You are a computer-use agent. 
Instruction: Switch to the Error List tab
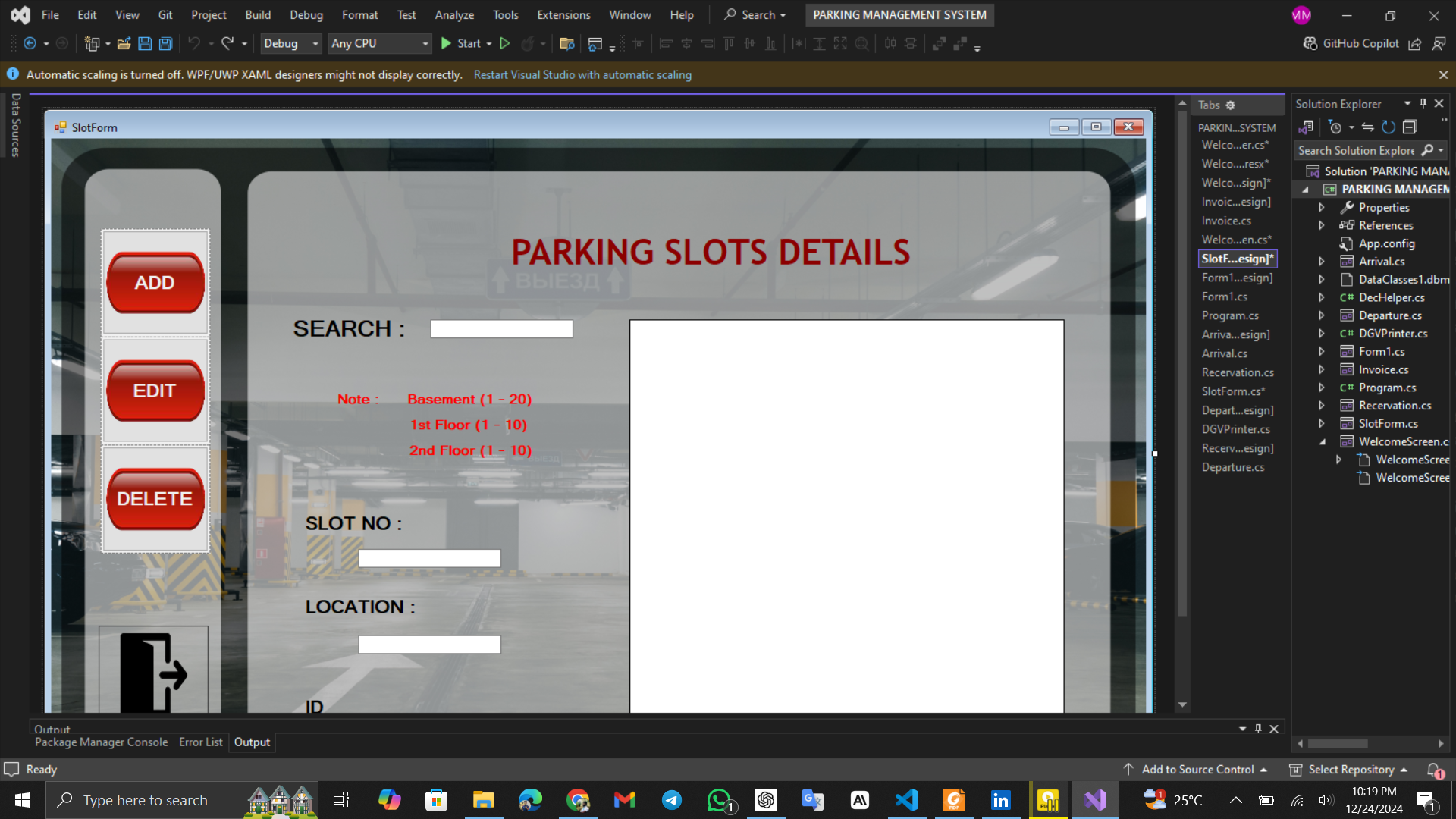click(x=200, y=742)
